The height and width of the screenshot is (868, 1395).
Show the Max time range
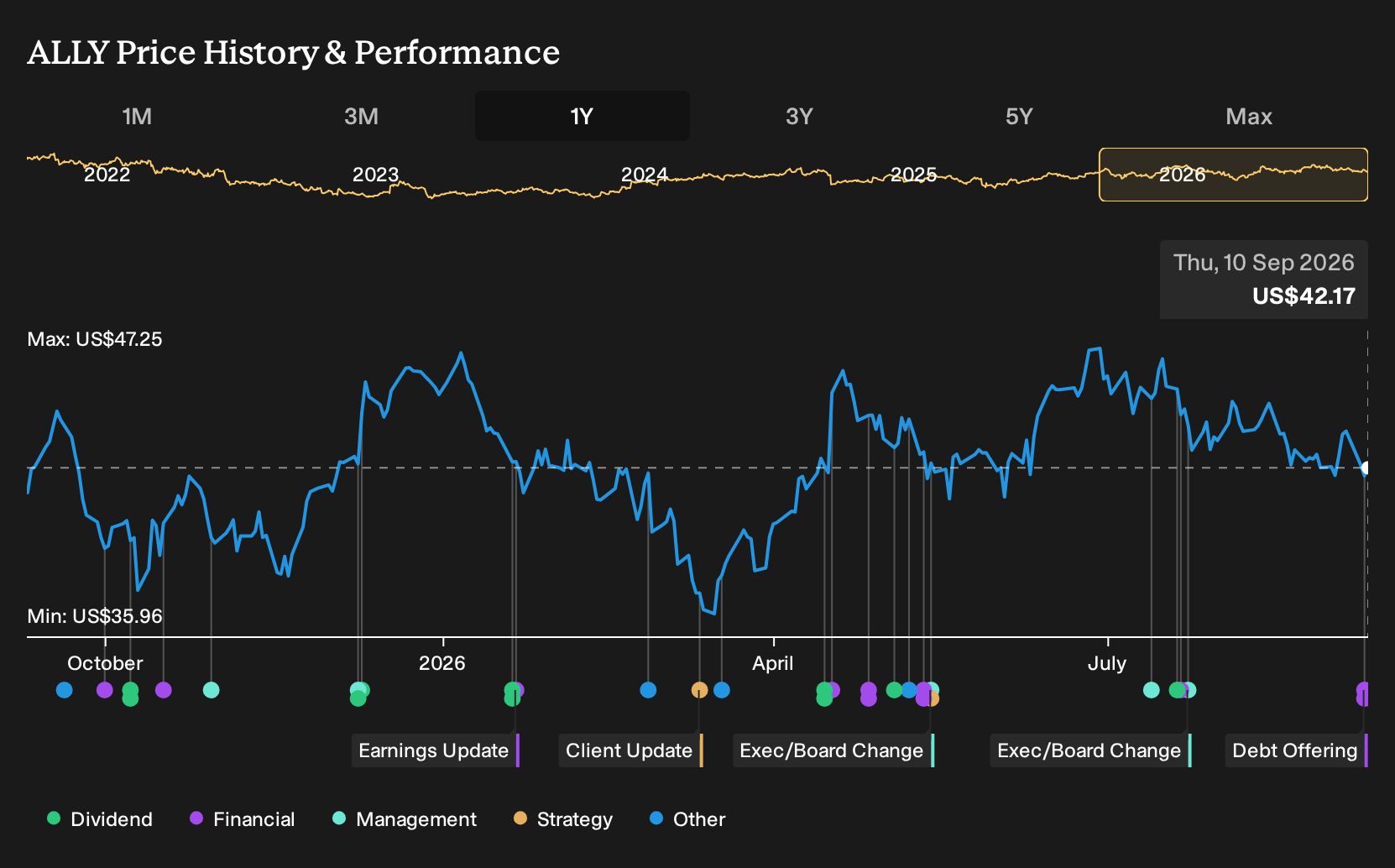click(x=1248, y=116)
